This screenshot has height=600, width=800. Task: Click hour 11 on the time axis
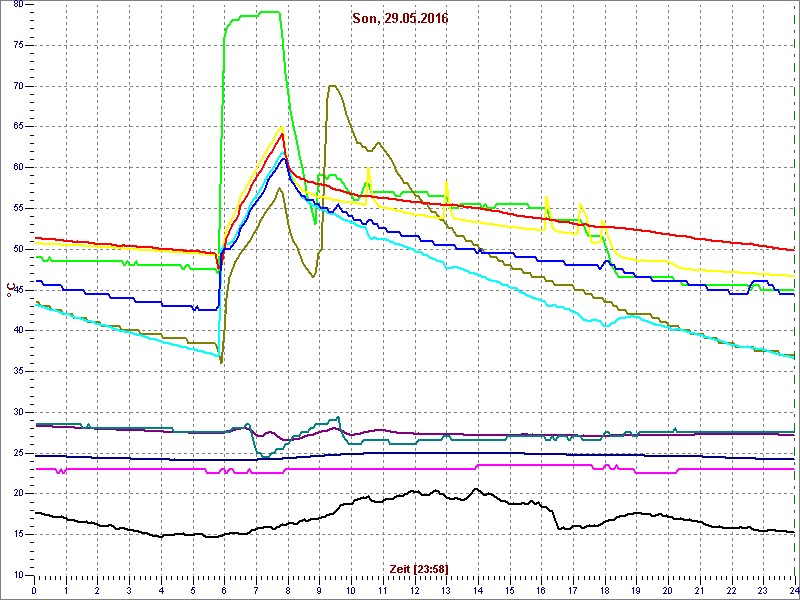pos(383,589)
